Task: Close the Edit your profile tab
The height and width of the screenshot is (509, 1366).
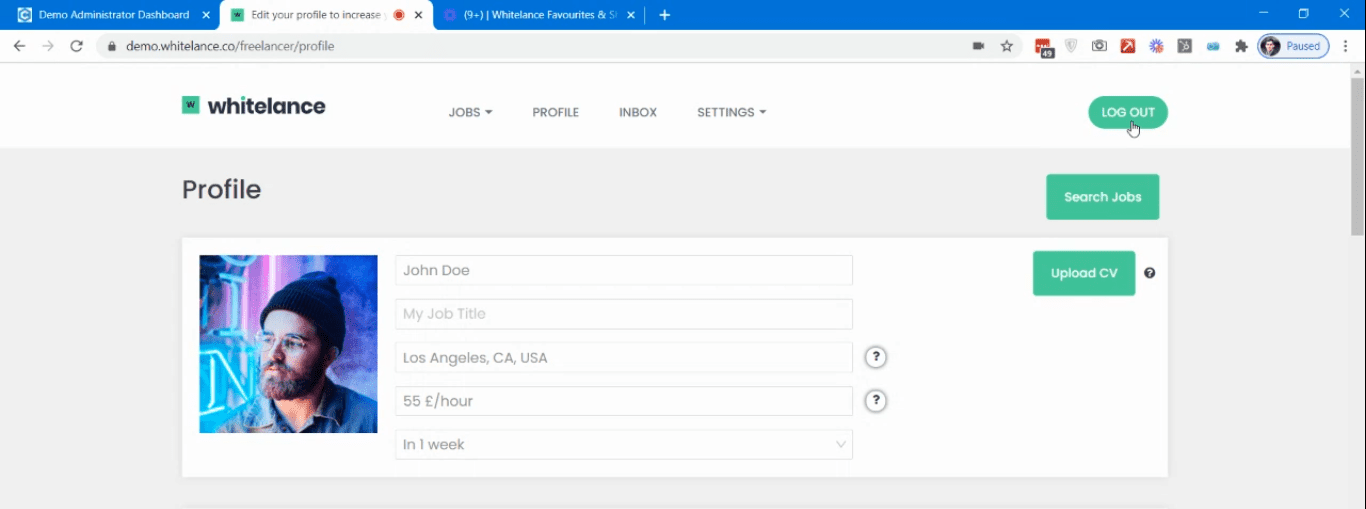Action: 419,15
